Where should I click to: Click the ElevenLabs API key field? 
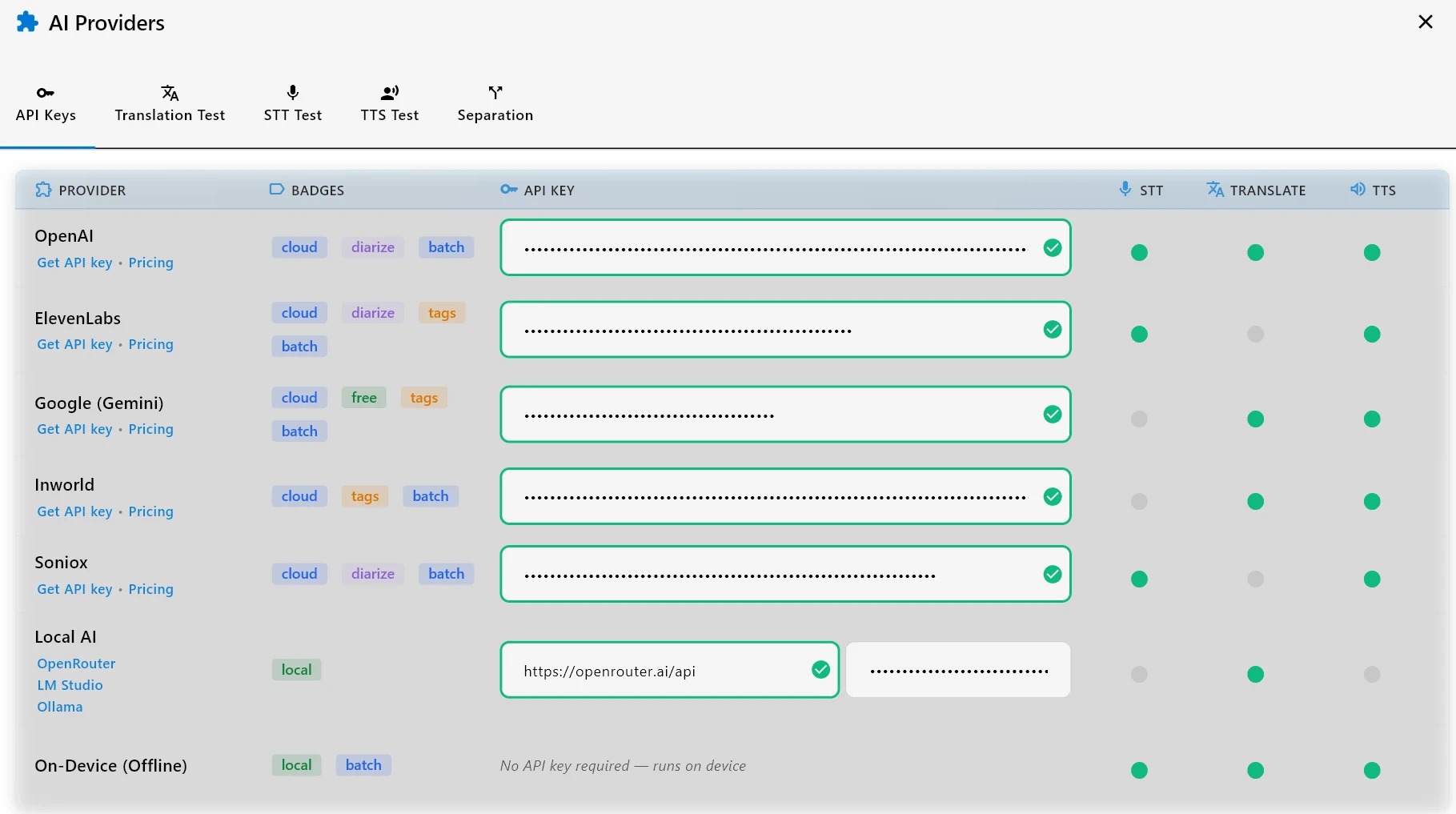click(x=785, y=330)
